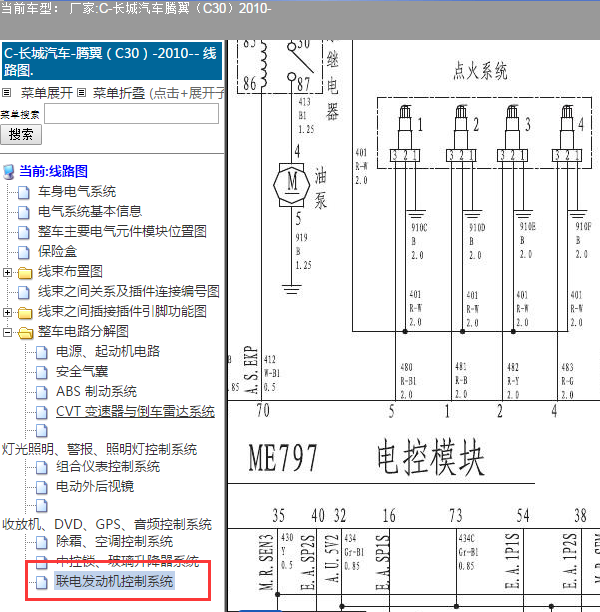Click page icon beside 电源、起动机电路
This screenshot has height=612, width=600.
[42, 352]
